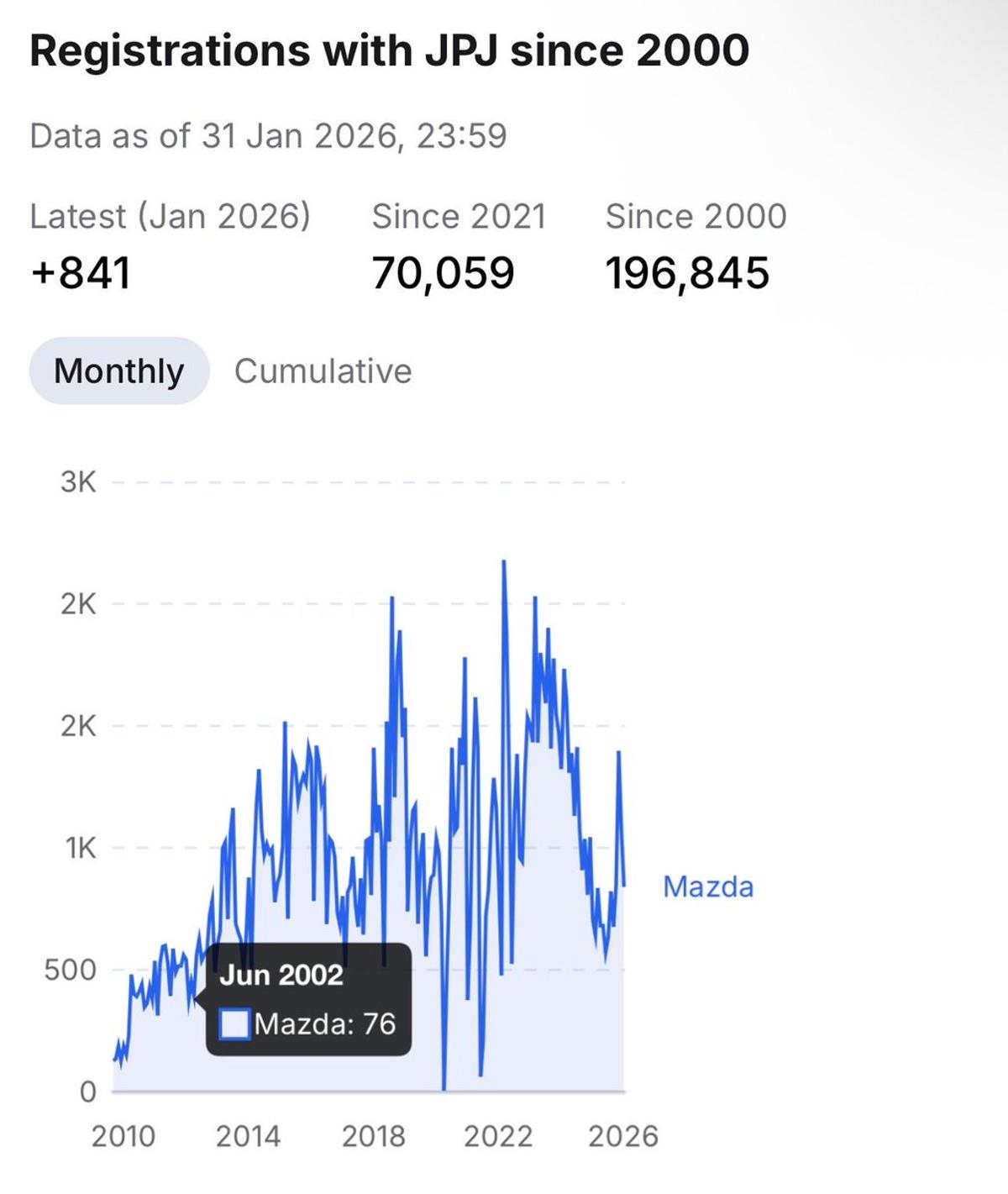Click the blue Mazda swatch in tooltip

[234, 1024]
